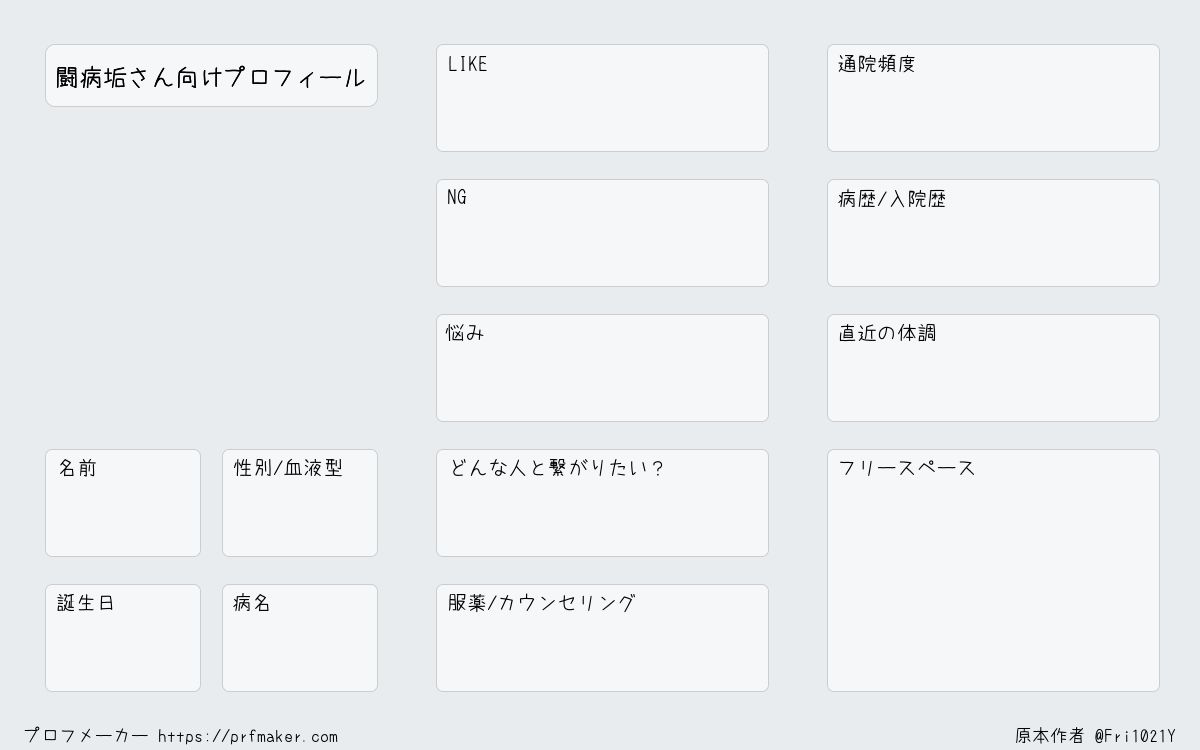
Task: Click the 病歴/入院歴 box
Action: coord(993,233)
